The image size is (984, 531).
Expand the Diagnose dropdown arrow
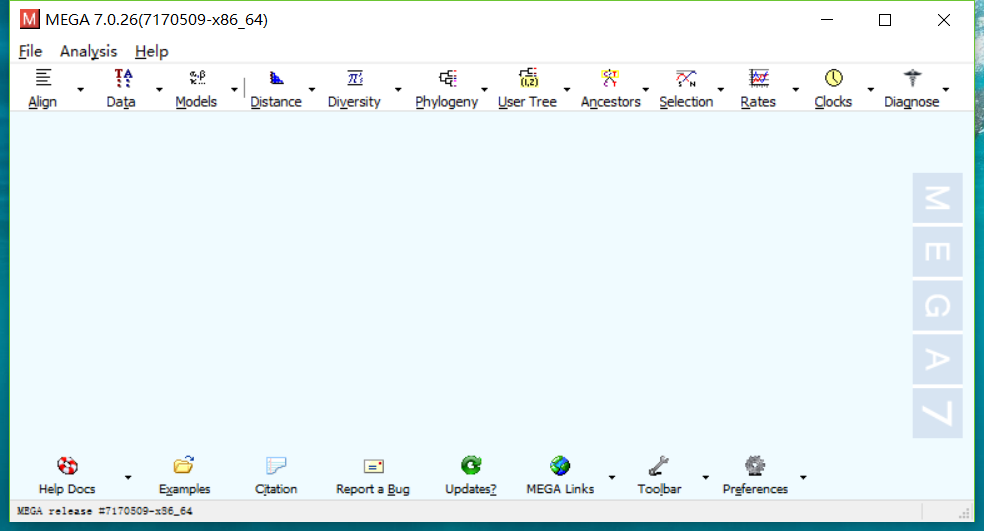[946, 90]
